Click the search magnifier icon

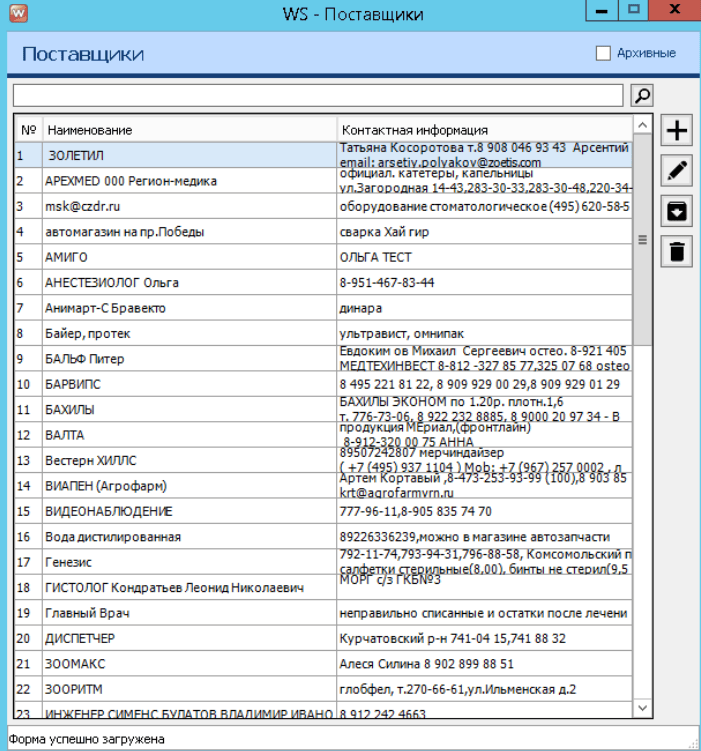(x=642, y=95)
